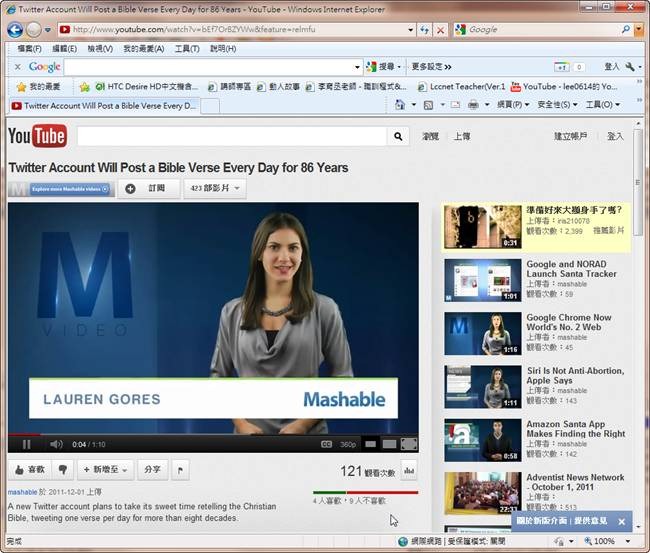Viewport: 650px width, 553px height.
Task: Open the address bar history dropdown arrow
Action: [x=410, y=30]
